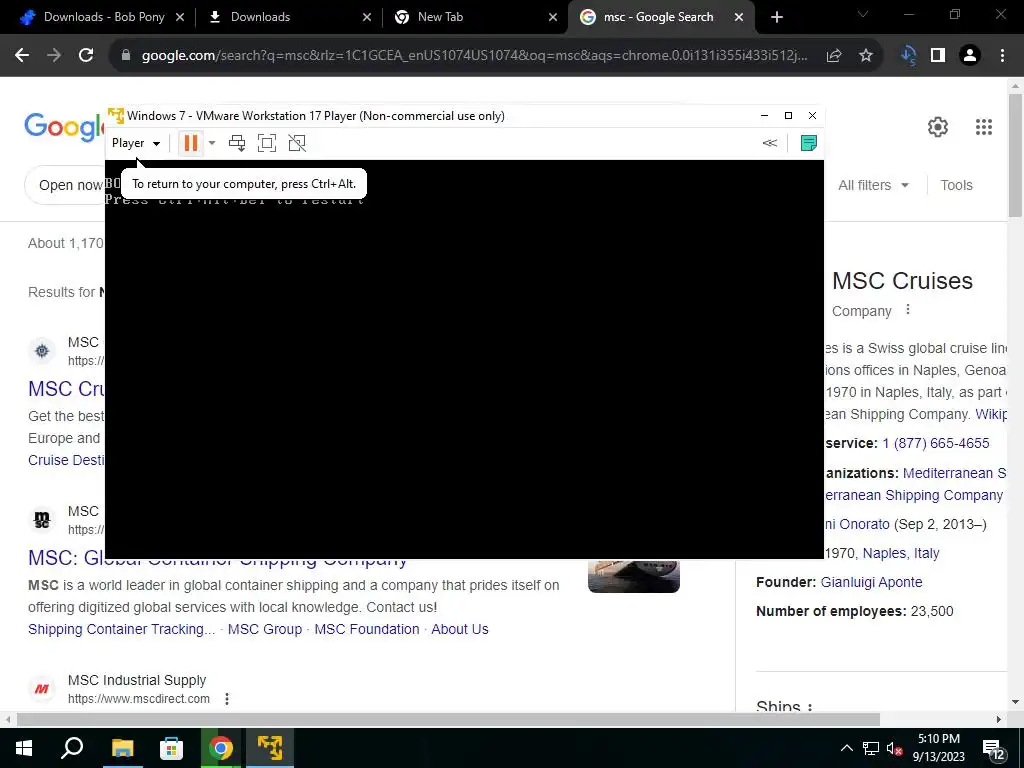
Task: Open the Google logo homepage link
Action: (x=64, y=126)
